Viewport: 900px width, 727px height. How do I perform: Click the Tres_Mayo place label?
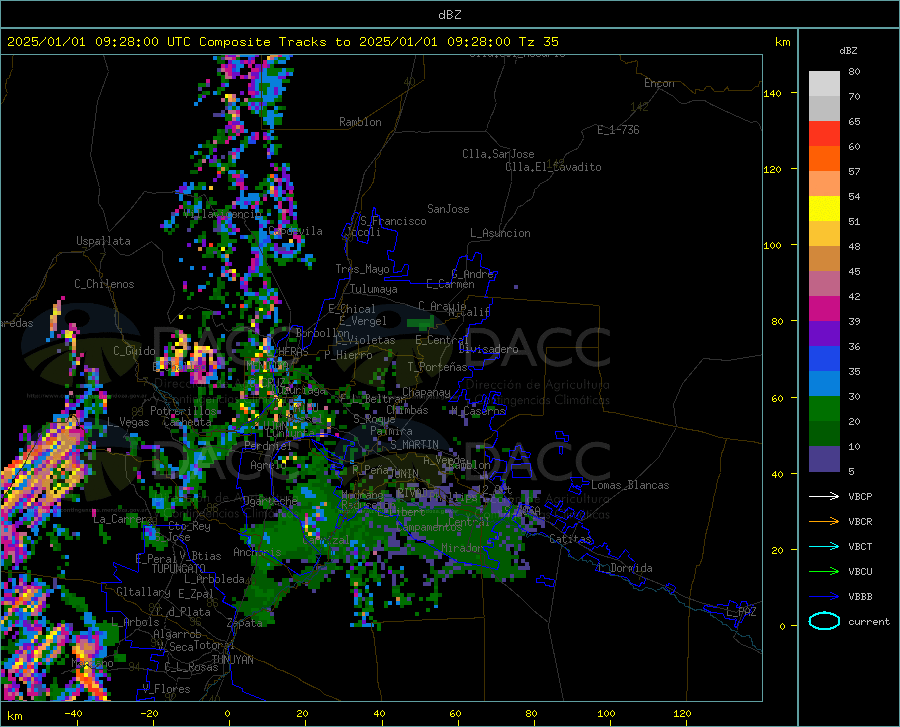point(362,269)
